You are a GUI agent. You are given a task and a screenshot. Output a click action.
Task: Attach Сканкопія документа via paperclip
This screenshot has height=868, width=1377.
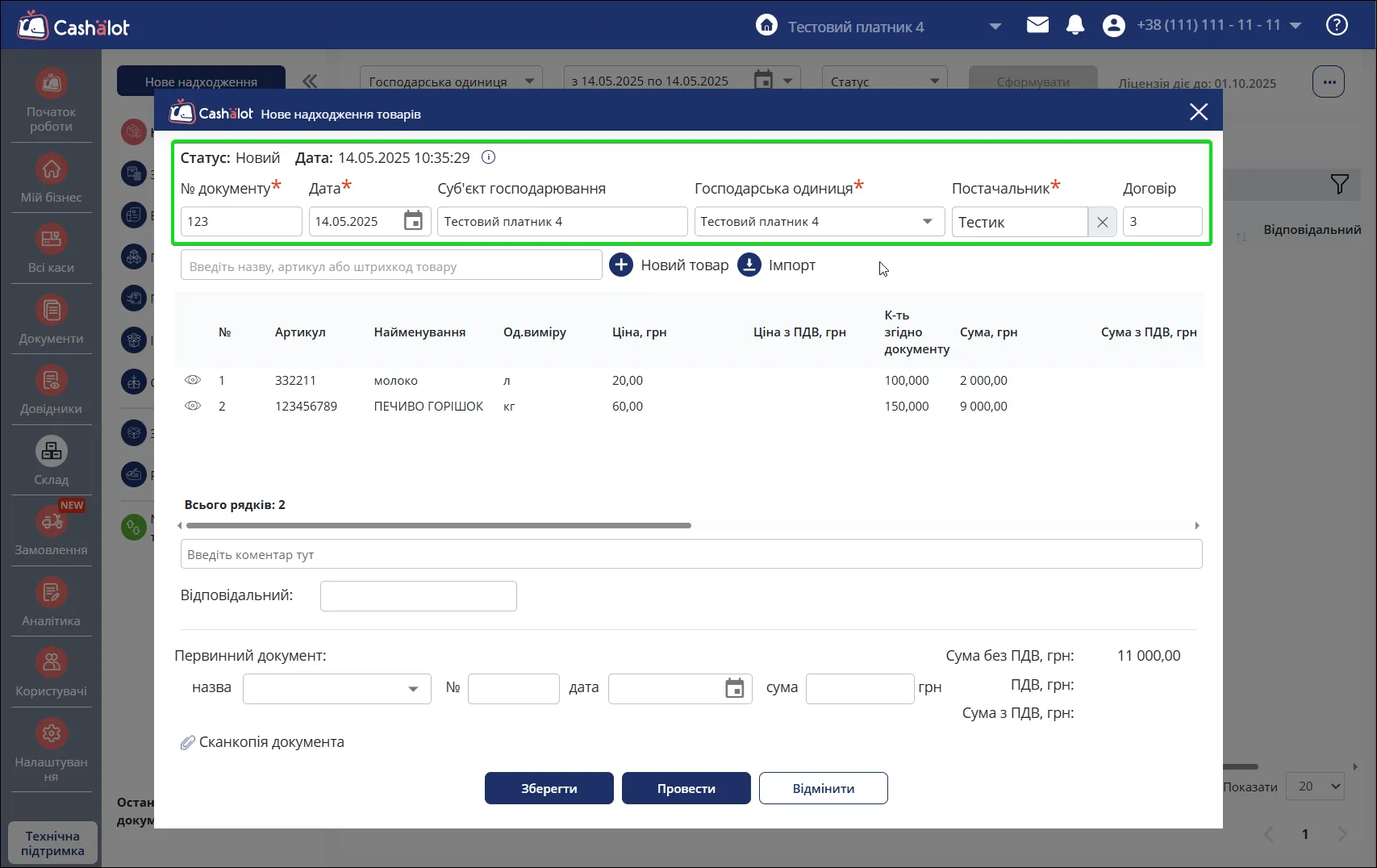187,742
